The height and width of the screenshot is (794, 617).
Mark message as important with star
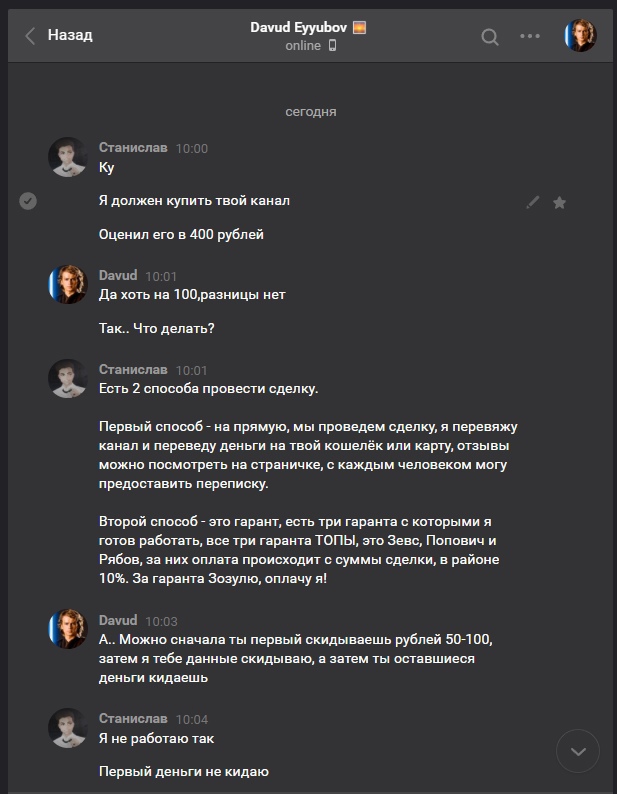pyautogui.click(x=559, y=202)
